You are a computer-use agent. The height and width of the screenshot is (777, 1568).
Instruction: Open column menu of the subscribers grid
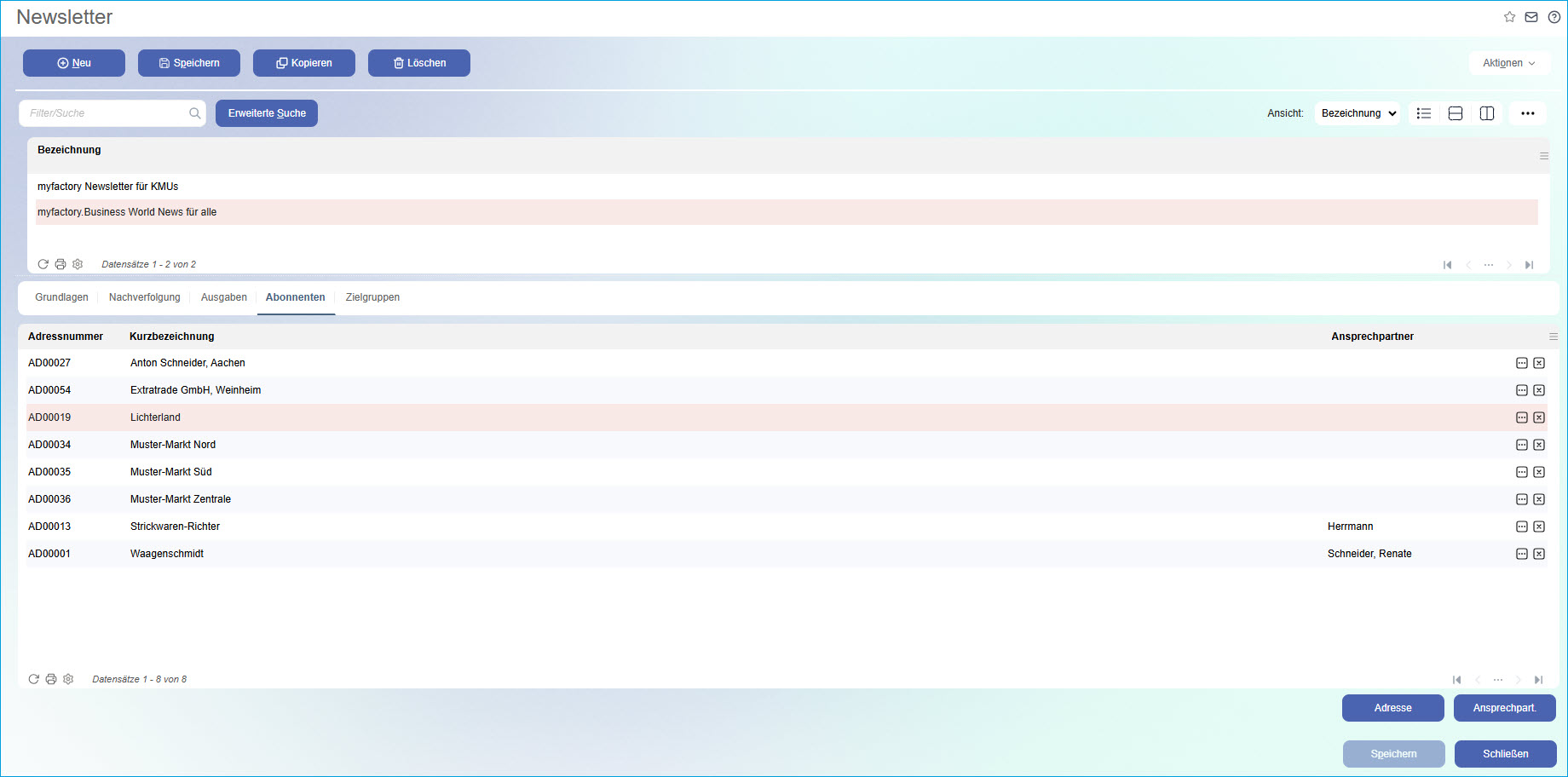(1554, 337)
